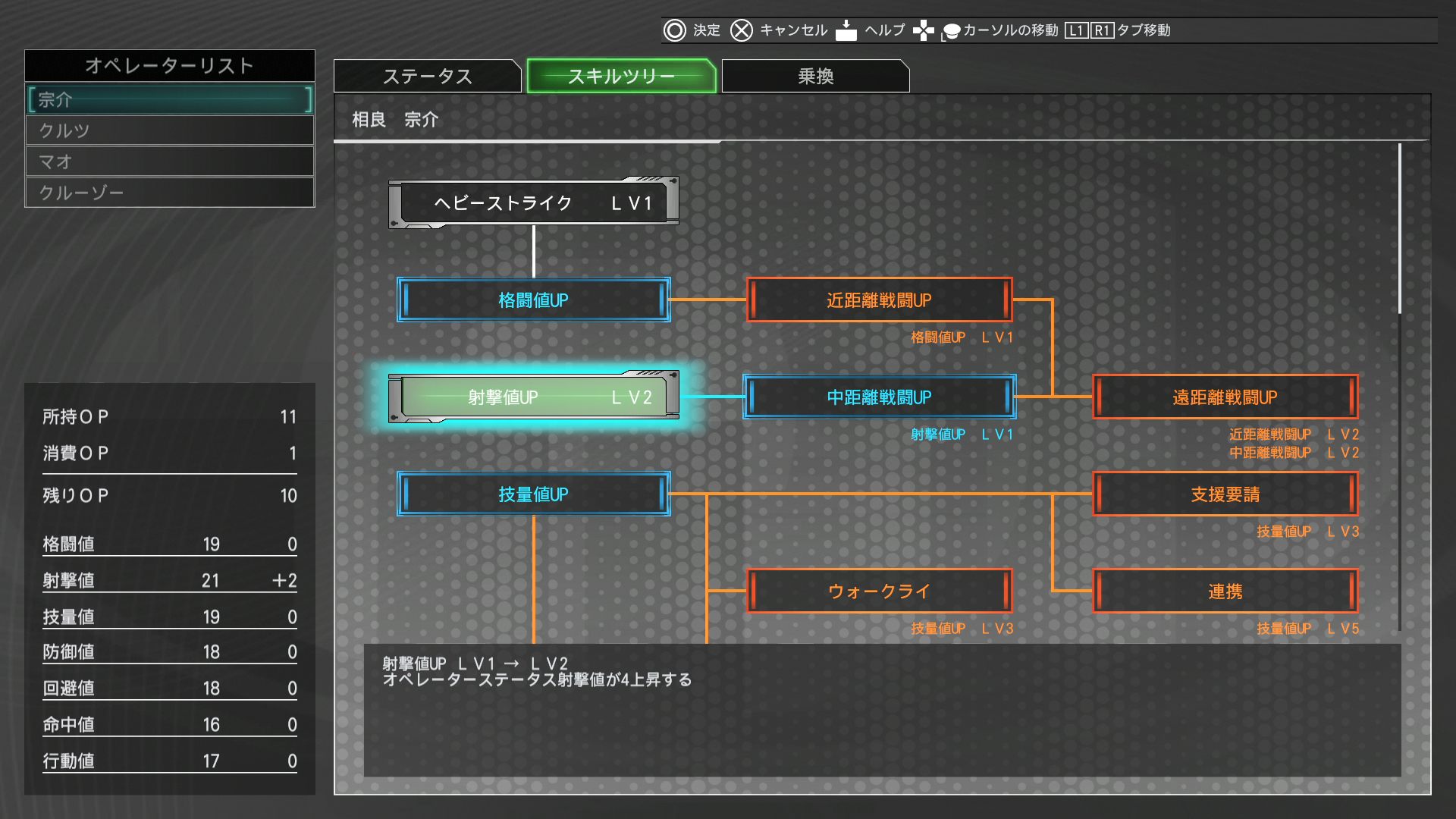Viewport: 1456px width, 819px height.
Task: Click the circle 決定 confirm button icon
Action: click(674, 30)
